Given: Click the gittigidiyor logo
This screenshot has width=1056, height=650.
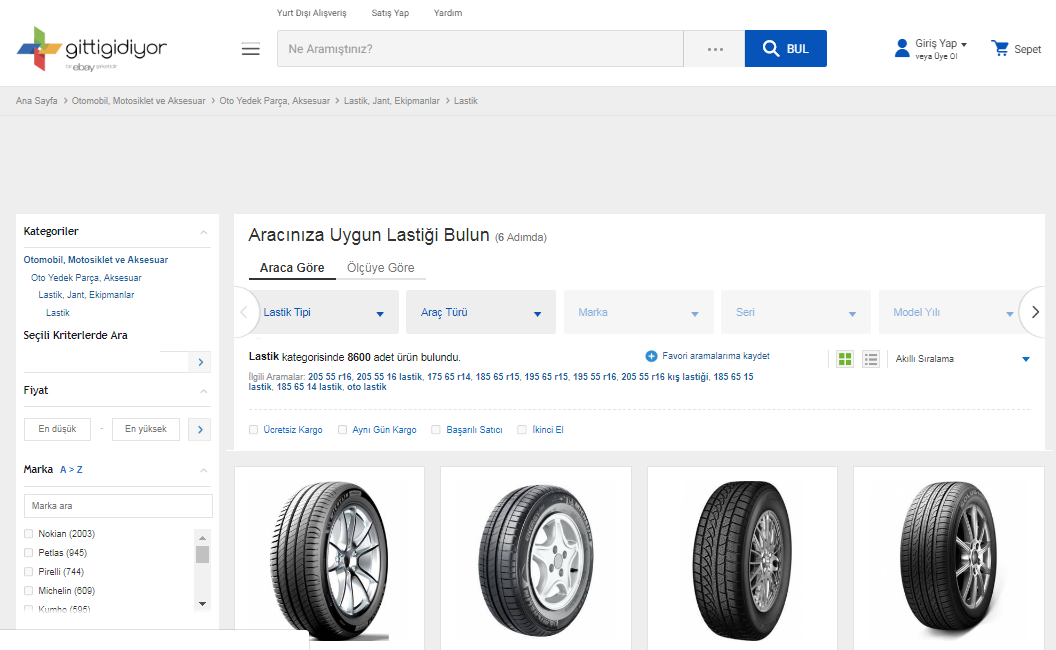Looking at the screenshot, I should click(92, 49).
